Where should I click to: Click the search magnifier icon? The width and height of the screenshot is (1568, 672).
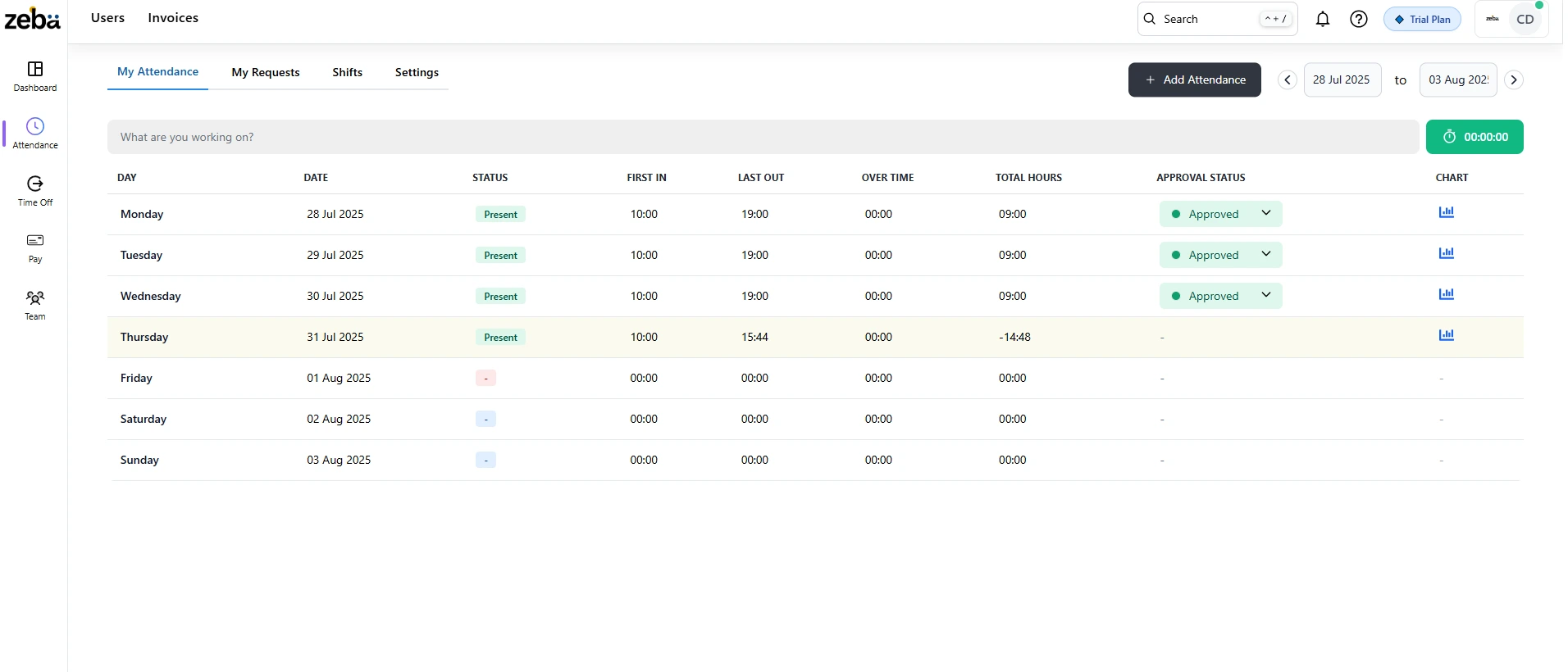click(x=1150, y=19)
